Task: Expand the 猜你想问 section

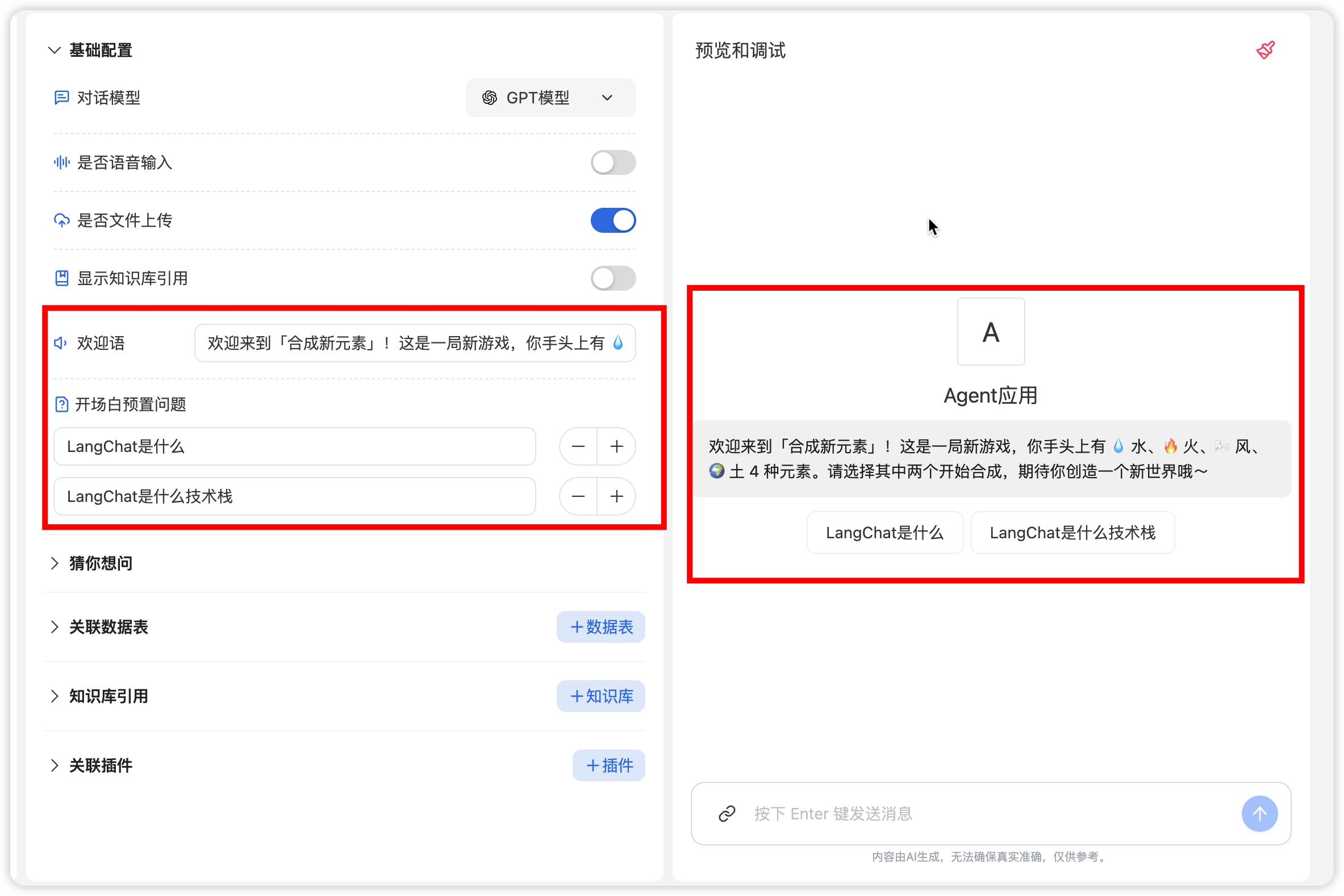Action: [55, 563]
